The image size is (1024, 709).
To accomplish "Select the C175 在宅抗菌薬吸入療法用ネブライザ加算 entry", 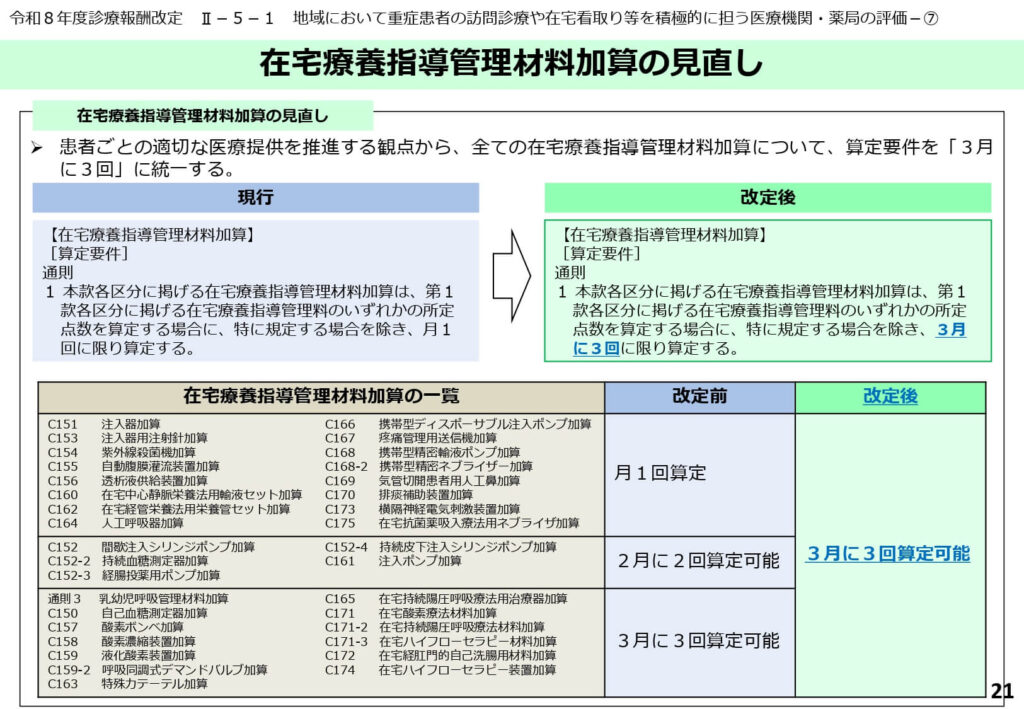I will click(x=452, y=522).
